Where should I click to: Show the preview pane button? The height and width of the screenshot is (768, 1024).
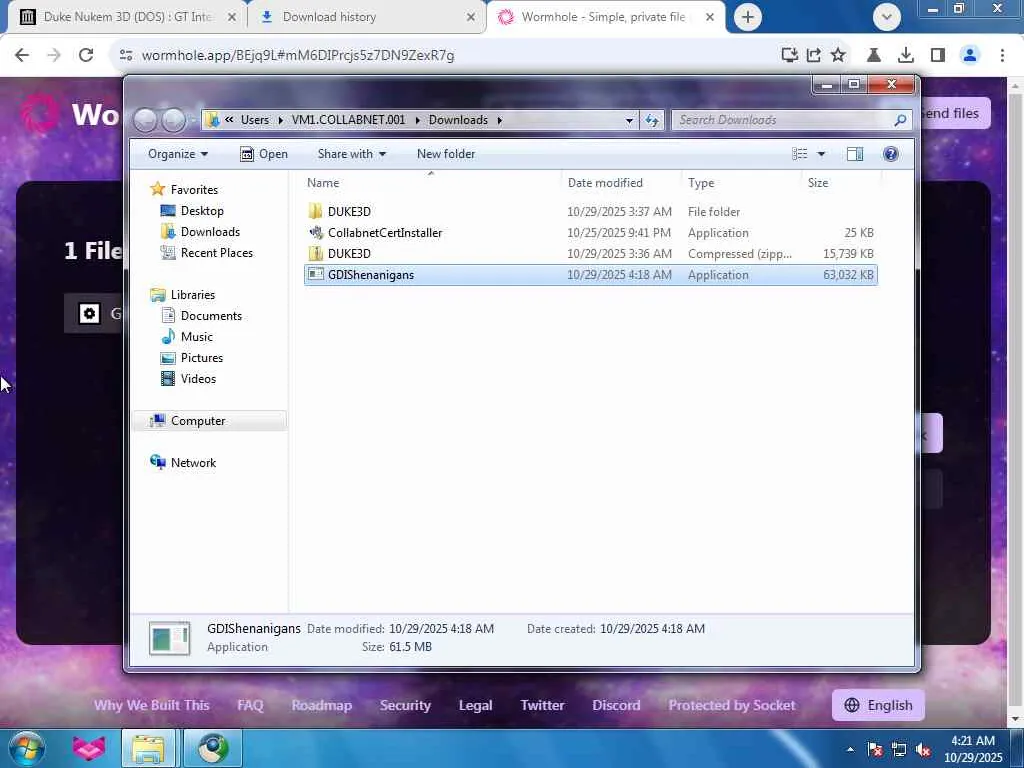tap(855, 154)
